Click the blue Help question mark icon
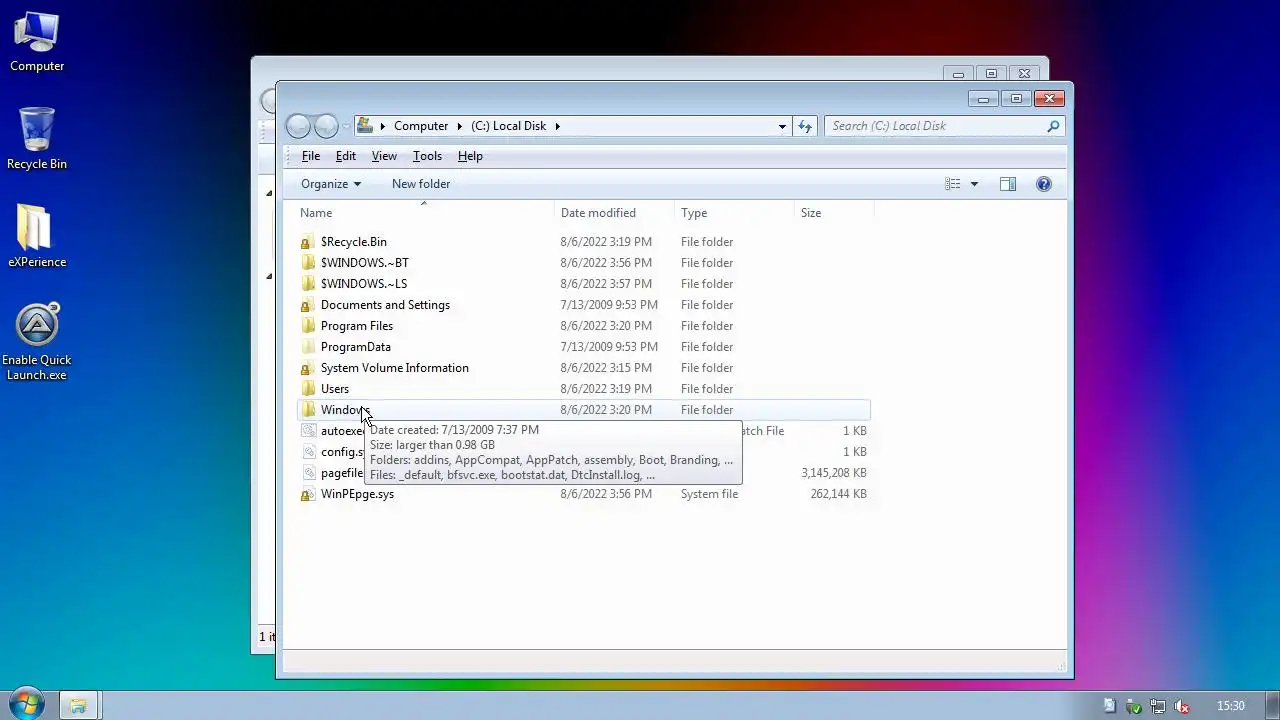1280x720 pixels. pyautogui.click(x=1044, y=184)
